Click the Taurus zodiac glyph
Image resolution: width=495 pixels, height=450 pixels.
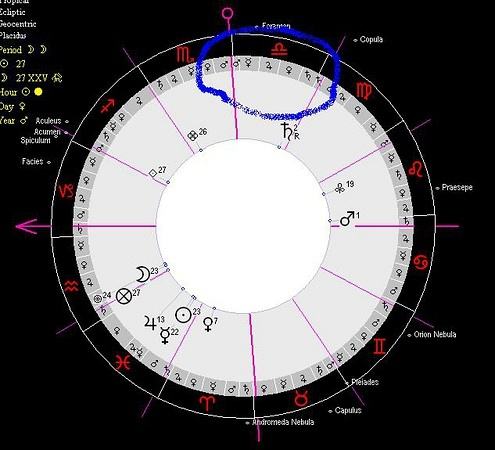(x=301, y=398)
